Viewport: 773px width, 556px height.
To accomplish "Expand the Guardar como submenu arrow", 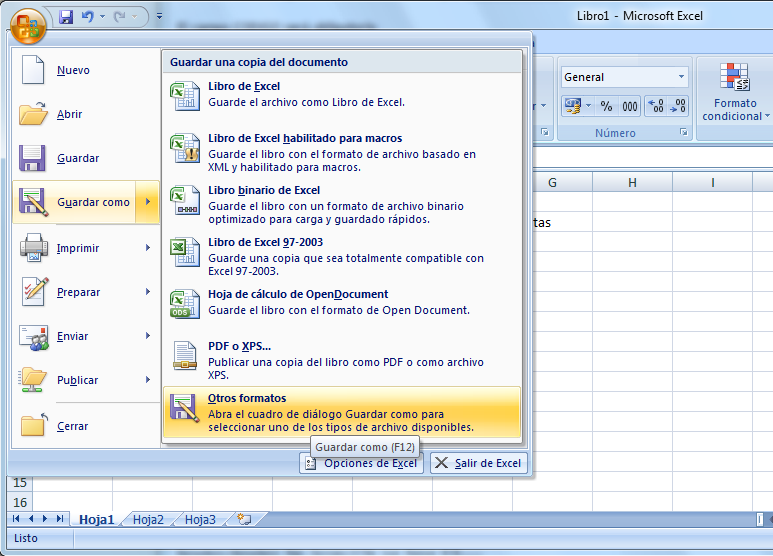I will click(x=147, y=202).
